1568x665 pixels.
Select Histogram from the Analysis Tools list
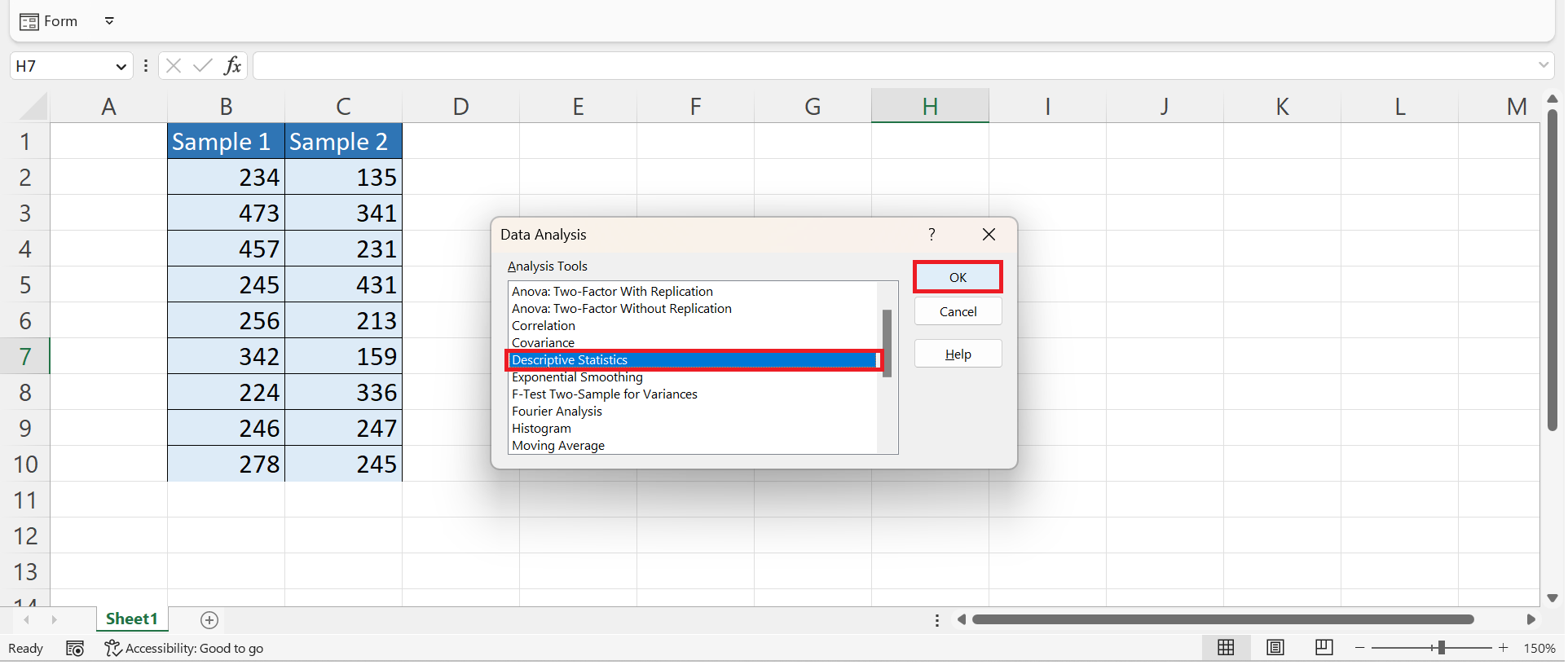tap(541, 429)
